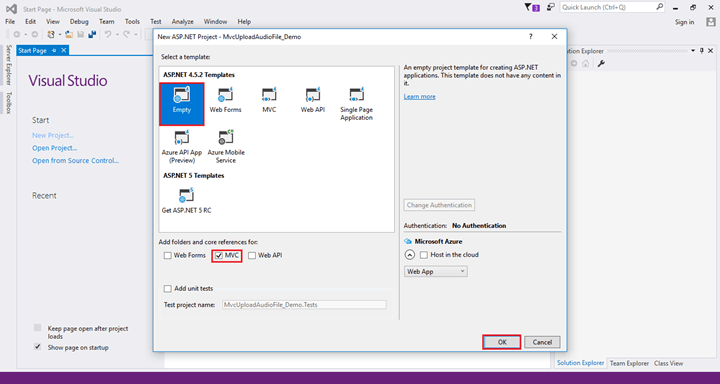Click the account profile picture icon

(x=710, y=22)
